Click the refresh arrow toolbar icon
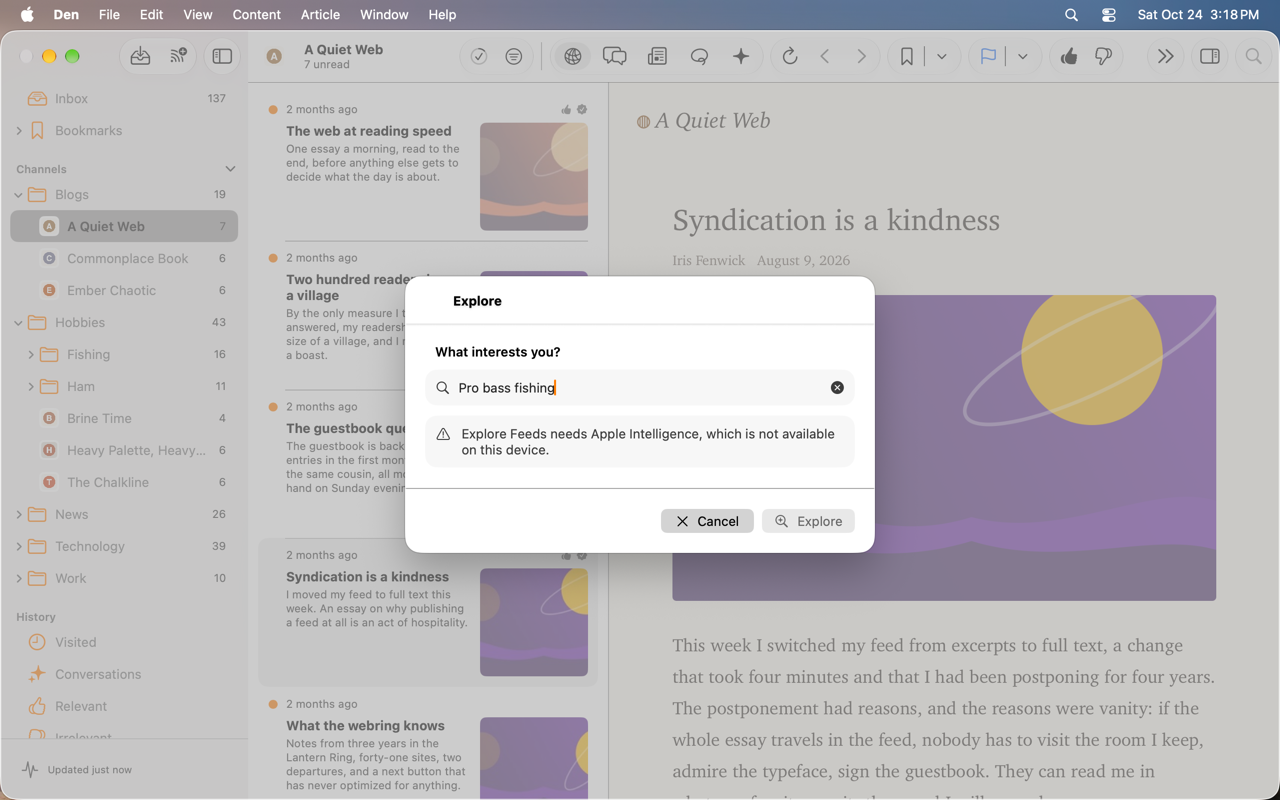This screenshot has height=800, width=1280. pyautogui.click(x=790, y=57)
